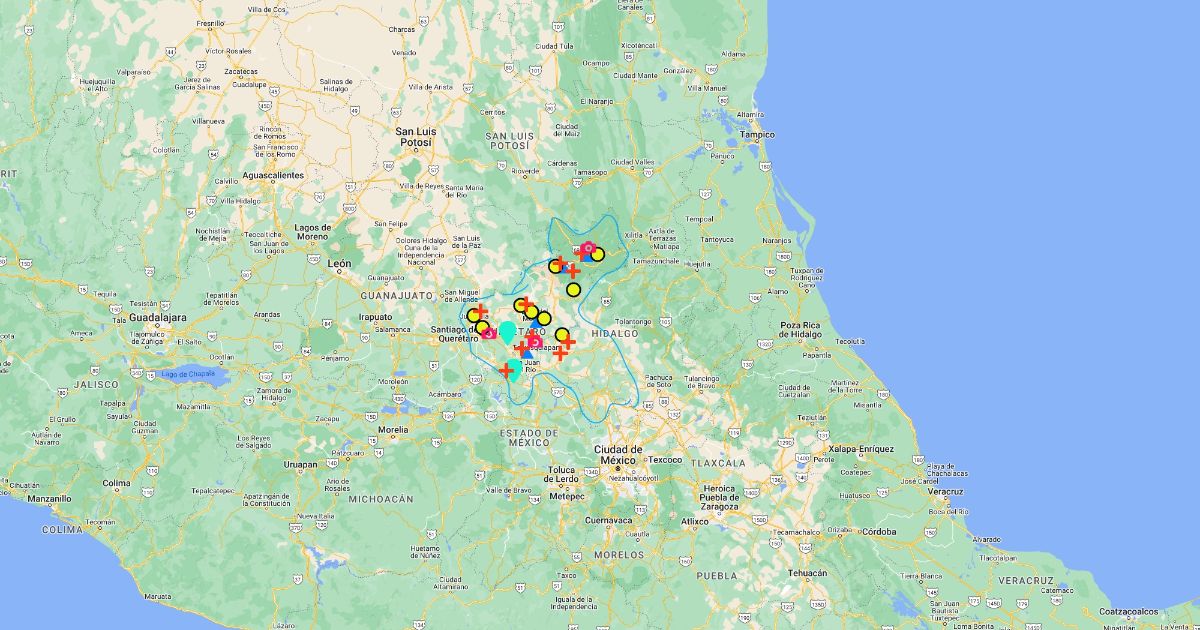Viewport: 1200px width, 630px height.
Task: Select the 'Aguascalientes' city label
Action: [x=272, y=175]
